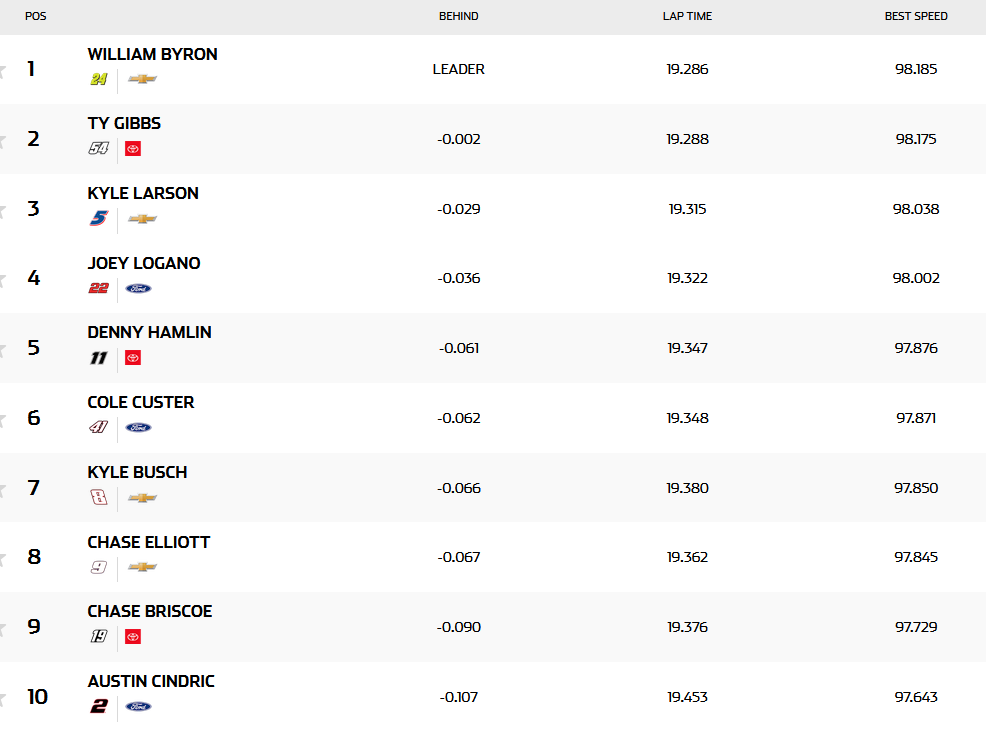This screenshot has width=986, height=729.
Task: Click the number 8 car badge
Action: [x=98, y=498]
